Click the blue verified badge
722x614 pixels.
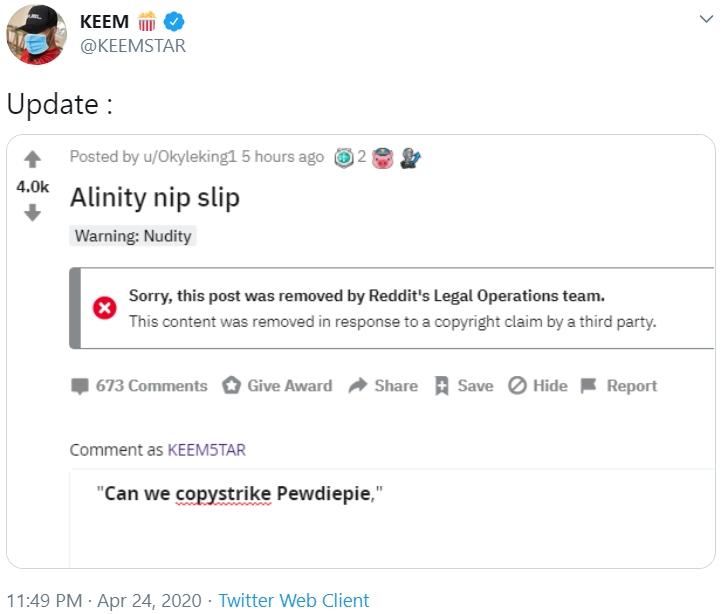[173, 22]
